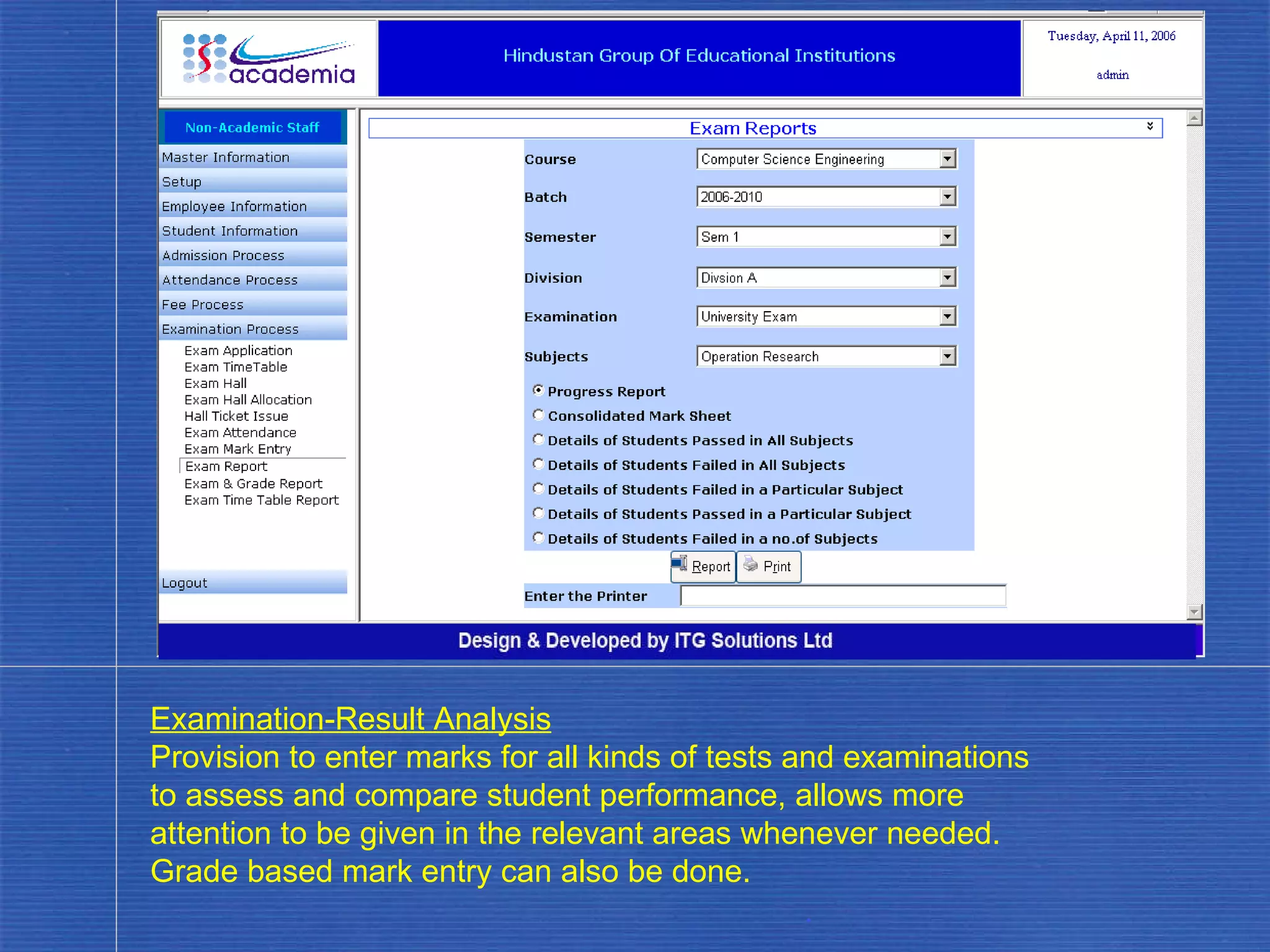Choose Details of Students Failed in All Subjects
Screen dimensions: 1270x952
538,464
